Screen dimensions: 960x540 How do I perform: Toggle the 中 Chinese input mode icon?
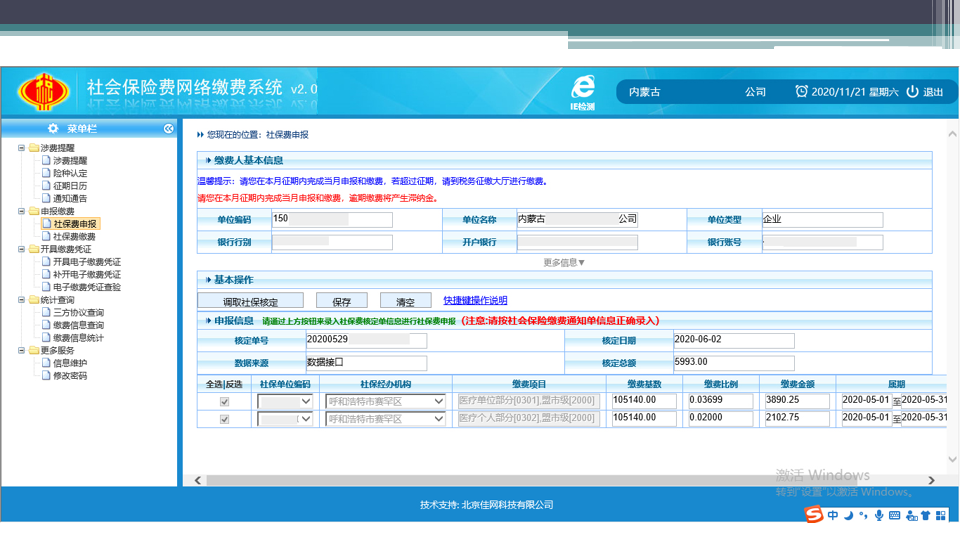tap(833, 516)
